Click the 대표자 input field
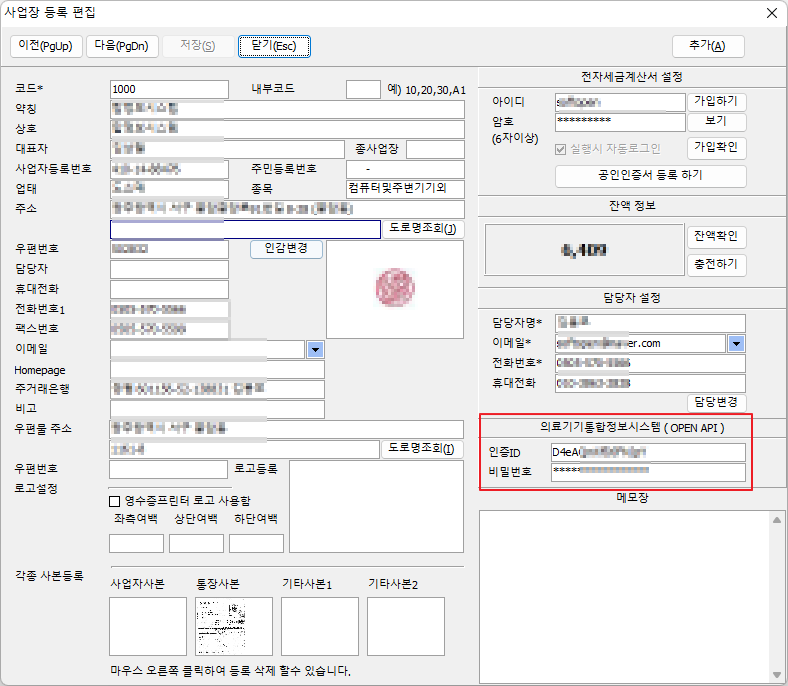 pos(227,150)
